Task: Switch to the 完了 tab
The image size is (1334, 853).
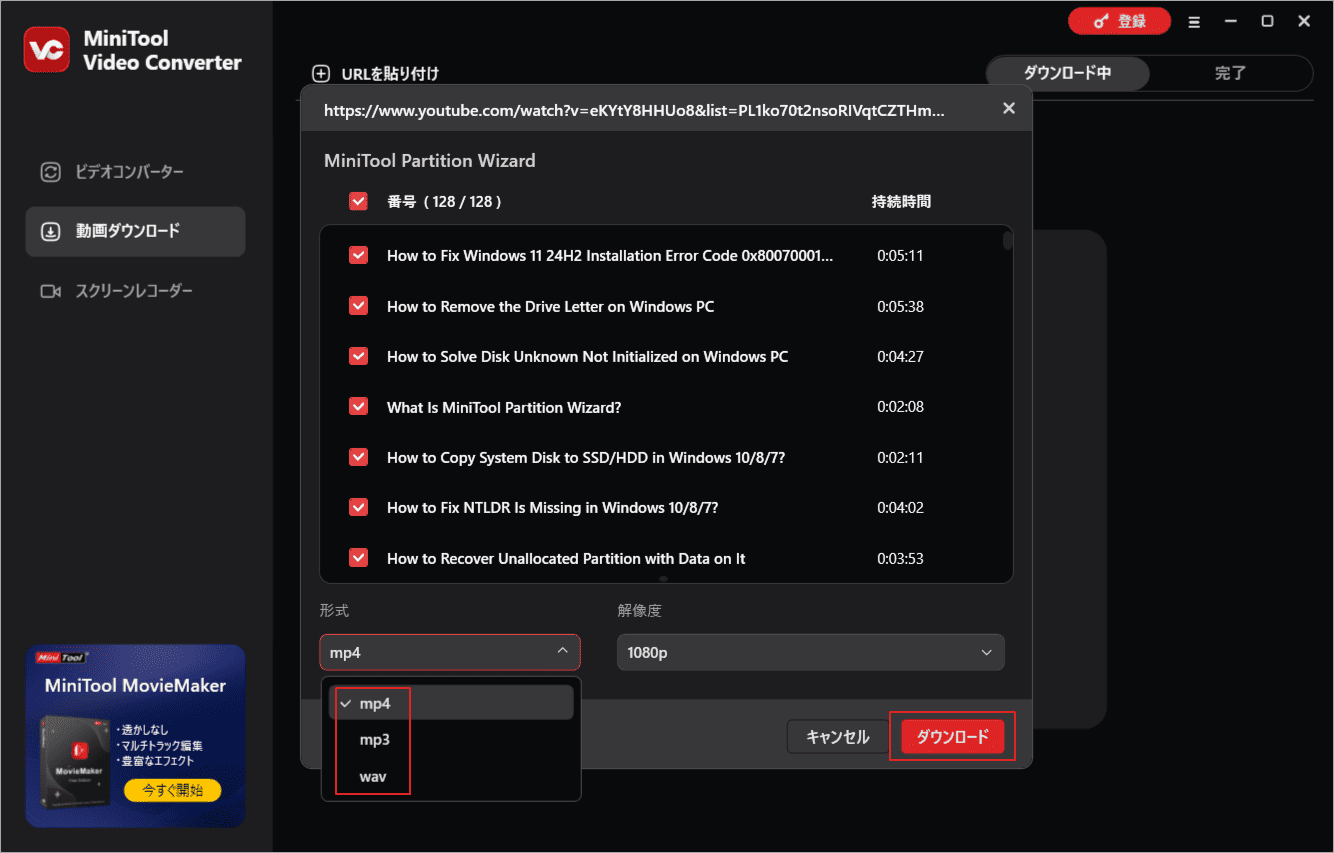Action: tap(1230, 73)
